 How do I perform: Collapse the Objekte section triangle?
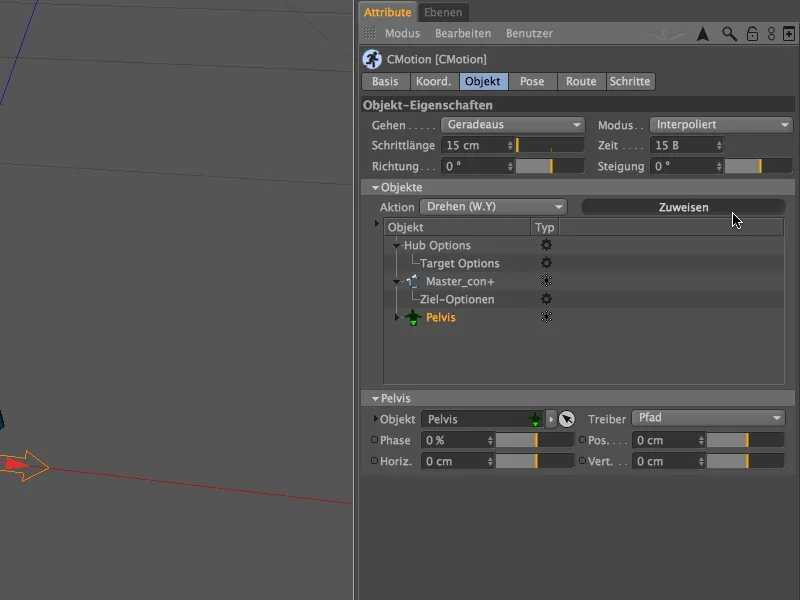coord(377,186)
